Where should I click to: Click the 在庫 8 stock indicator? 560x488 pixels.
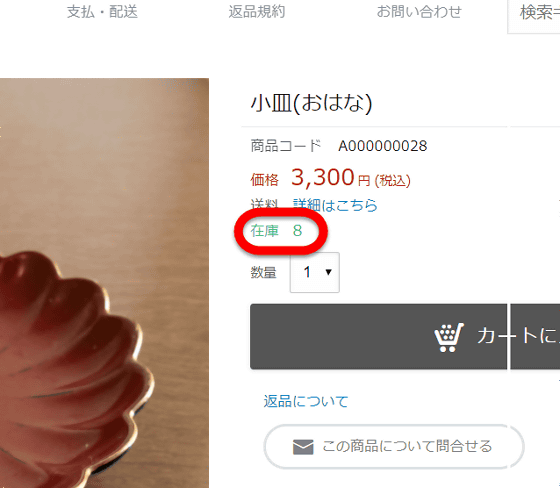pyautogui.click(x=276, y=231)
